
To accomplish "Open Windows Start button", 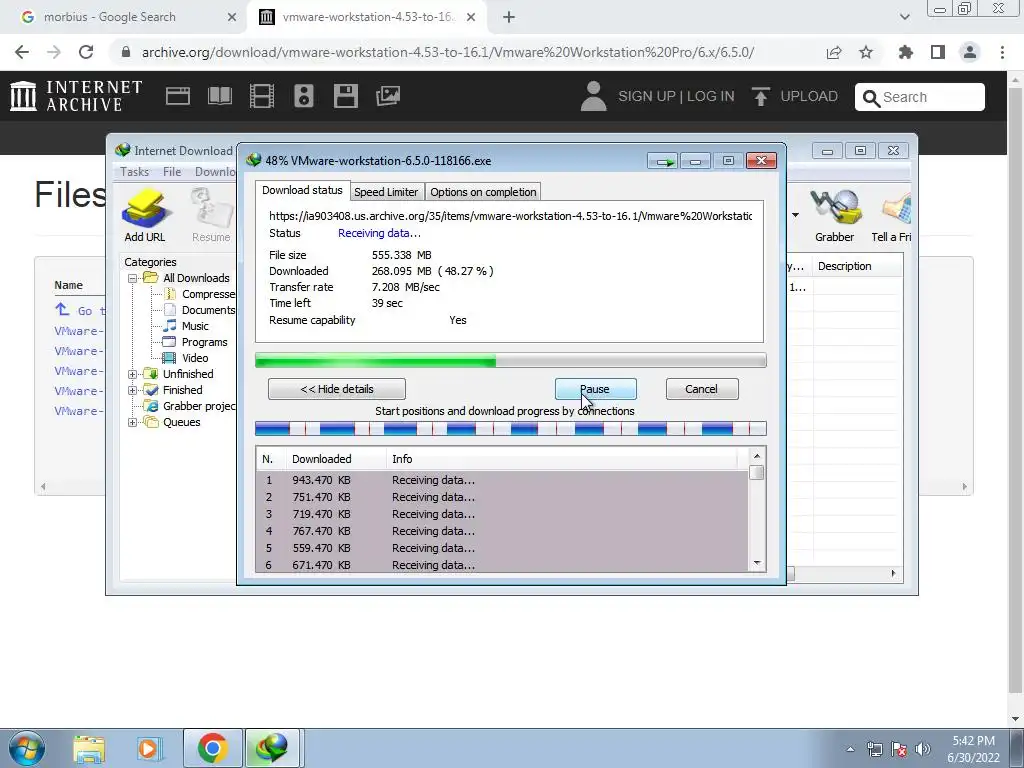I will [x=27, y=748].
